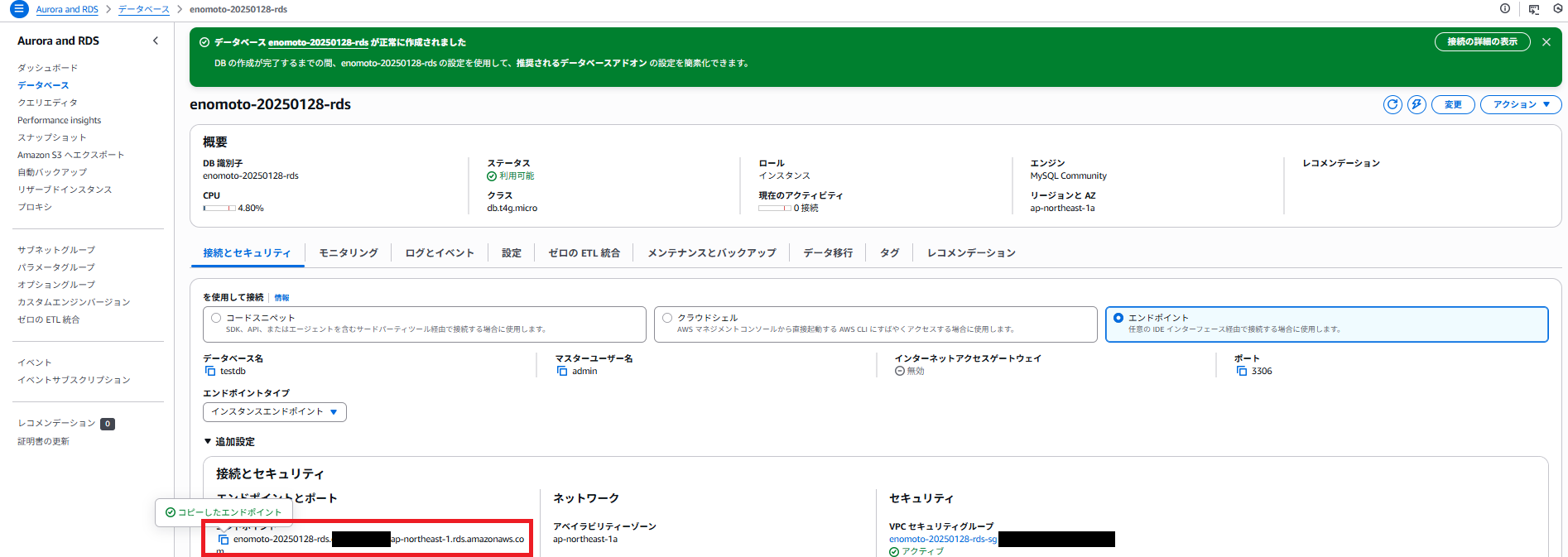
Task: Collapse the 追加設定 section
Action: point(229,442)
